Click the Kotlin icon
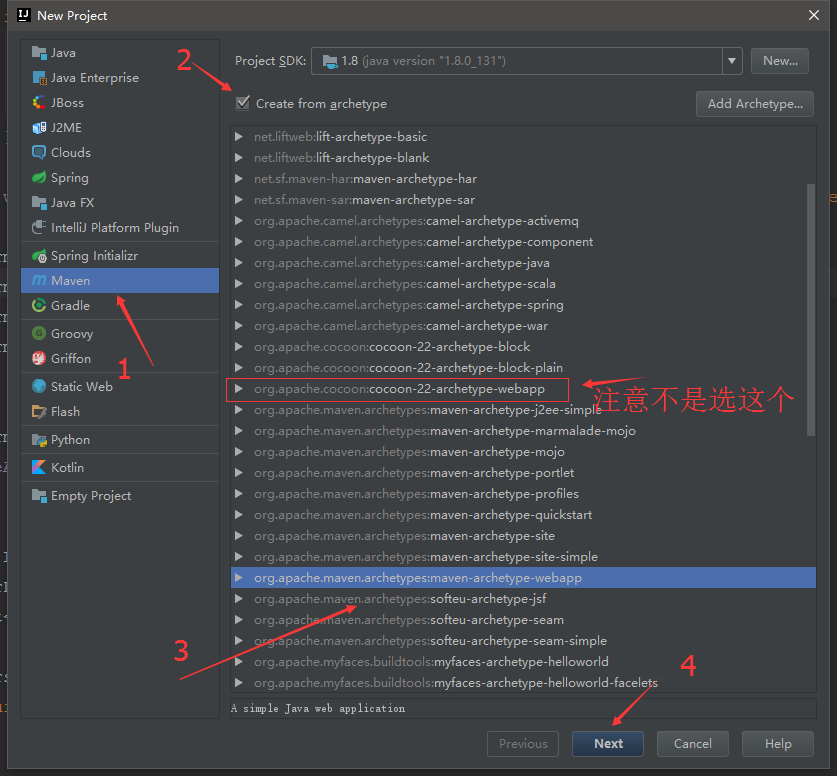This screenshot has width=837, height=776. click(x=39, y=468)
